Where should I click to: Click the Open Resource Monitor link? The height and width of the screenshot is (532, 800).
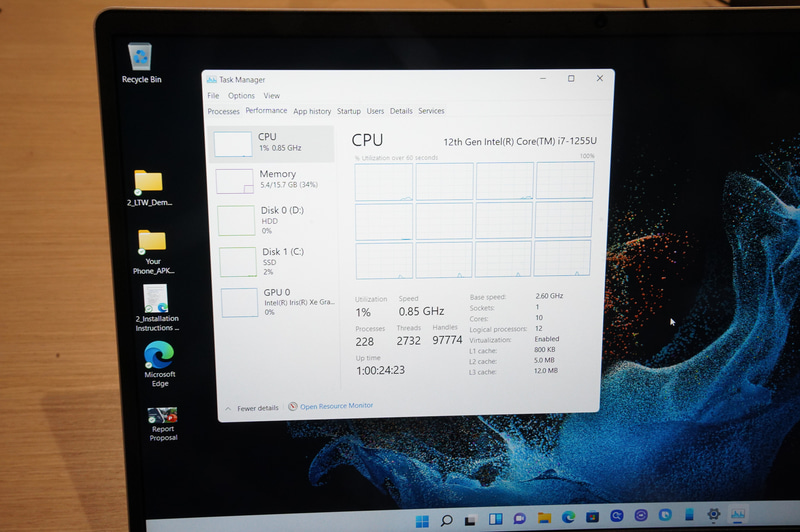pyautogui.click(x=337, y=406)
